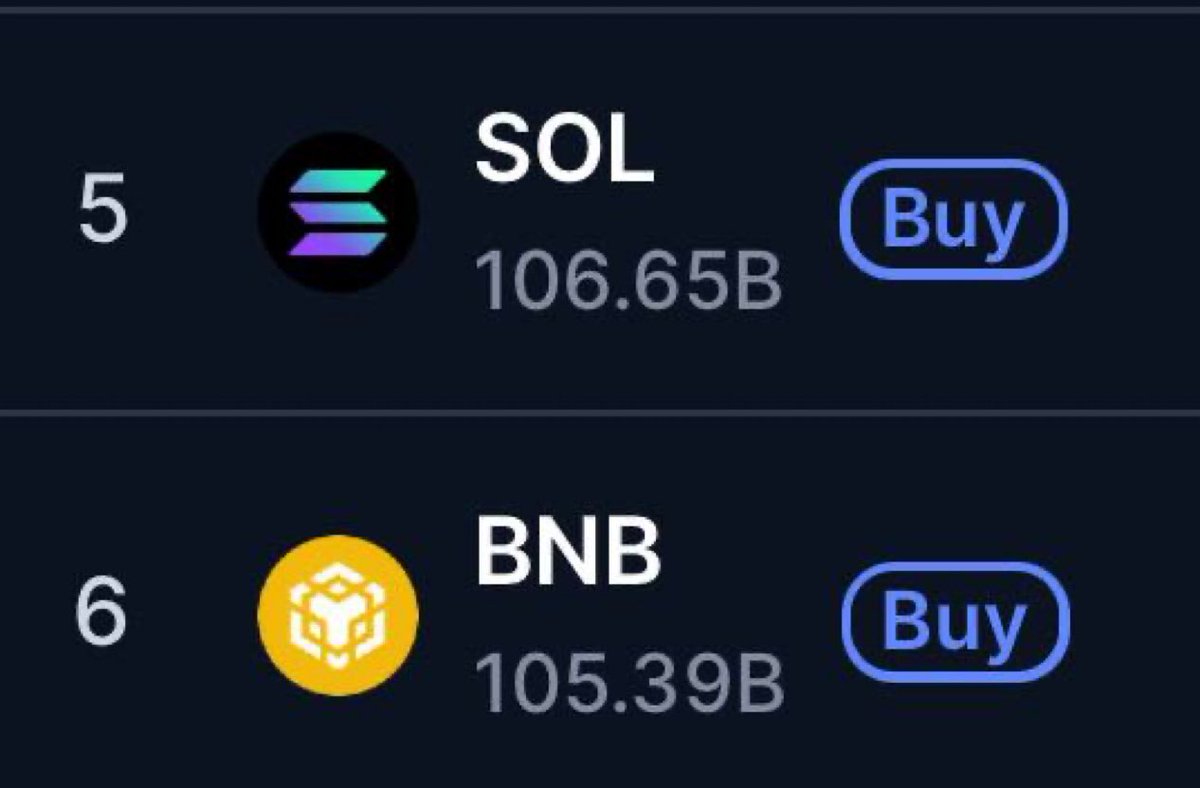Image resolution: width=1200 pixels, height=788 pixels.
Task: Click the Solana logo icon
Action: [x=338, y=212]
